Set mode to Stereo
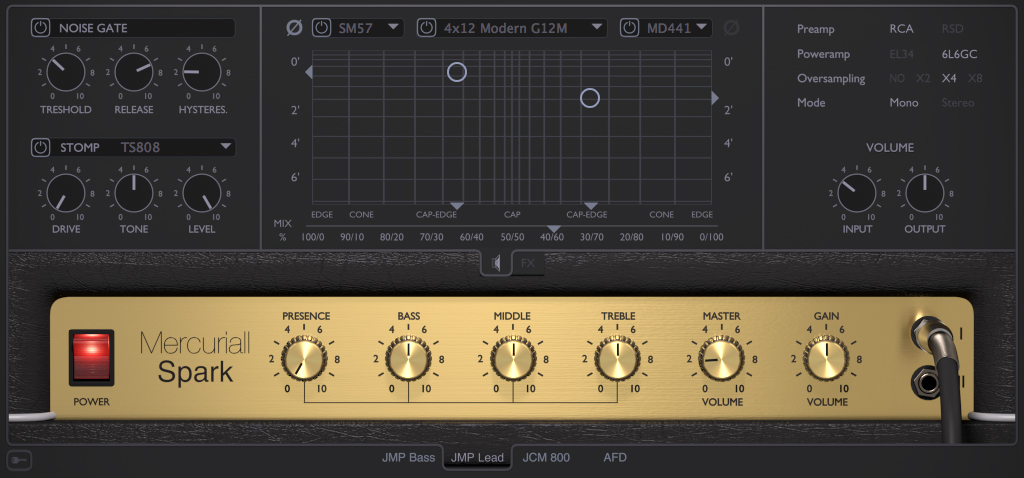 pyautogui.click(x=957, y=103)
